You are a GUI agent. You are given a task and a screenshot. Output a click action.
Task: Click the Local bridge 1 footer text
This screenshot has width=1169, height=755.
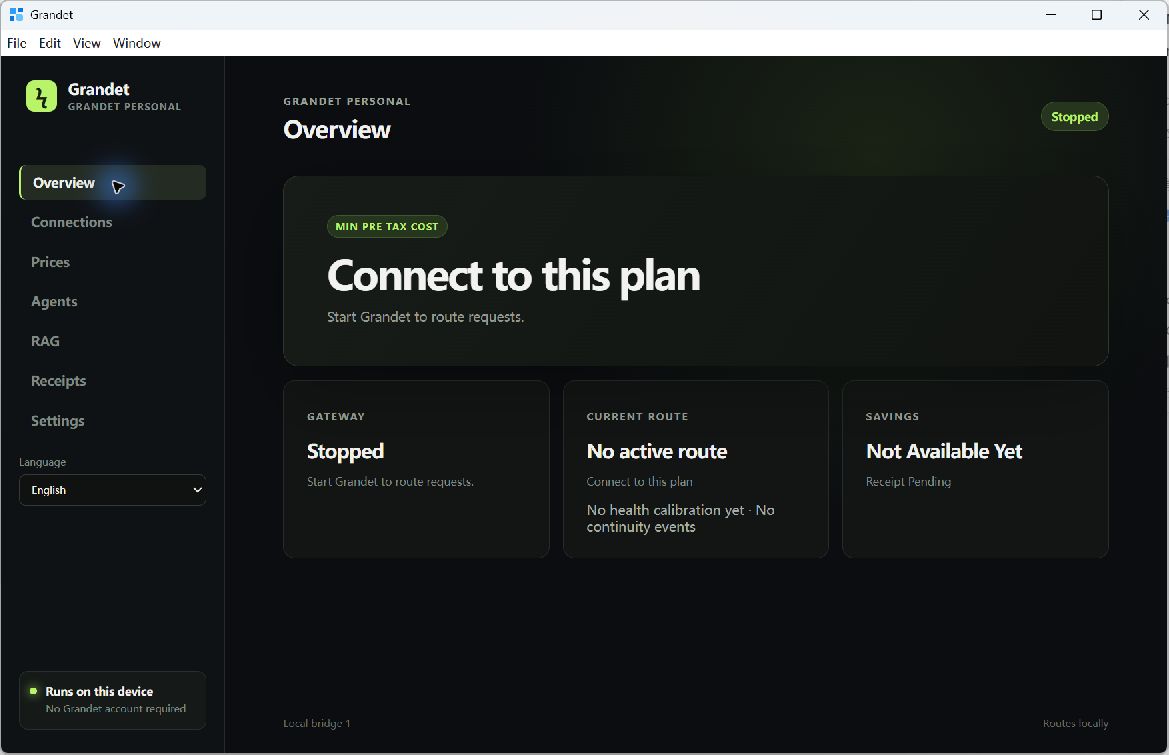pyautogui.click(x=316, y=723)
